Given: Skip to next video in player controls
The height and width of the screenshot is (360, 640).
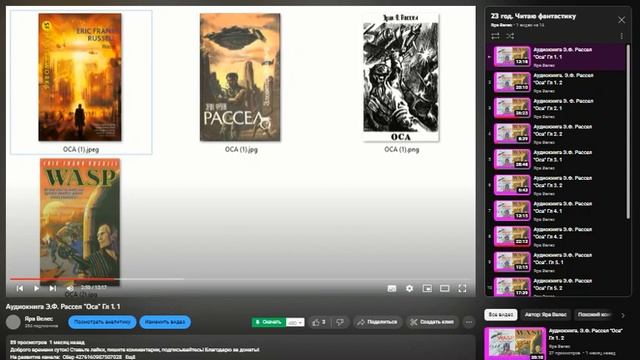Looking at the screenshot, I should pyautogui.click(x=53, y=288).
